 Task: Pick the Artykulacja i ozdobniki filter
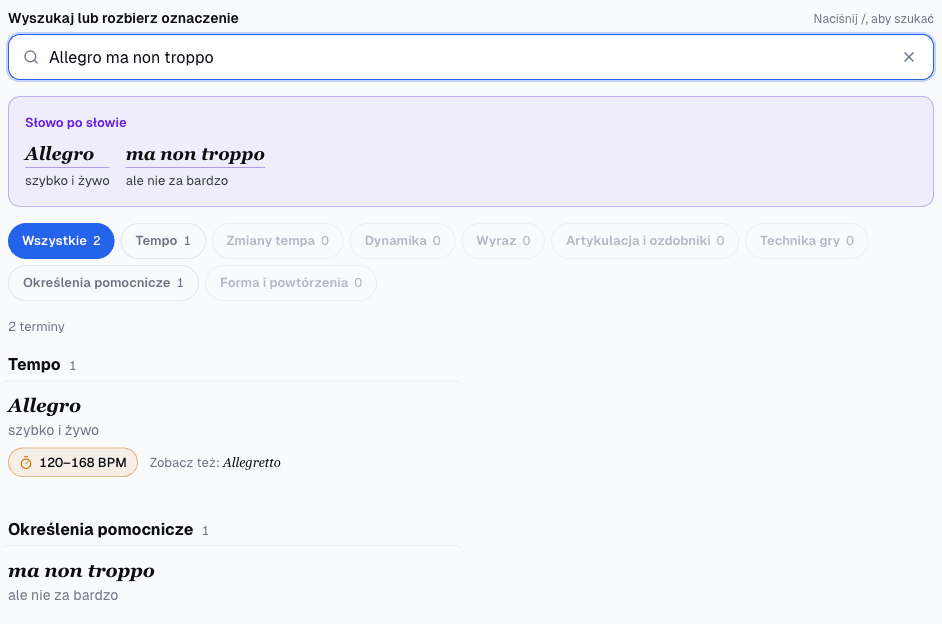[645, 241]
